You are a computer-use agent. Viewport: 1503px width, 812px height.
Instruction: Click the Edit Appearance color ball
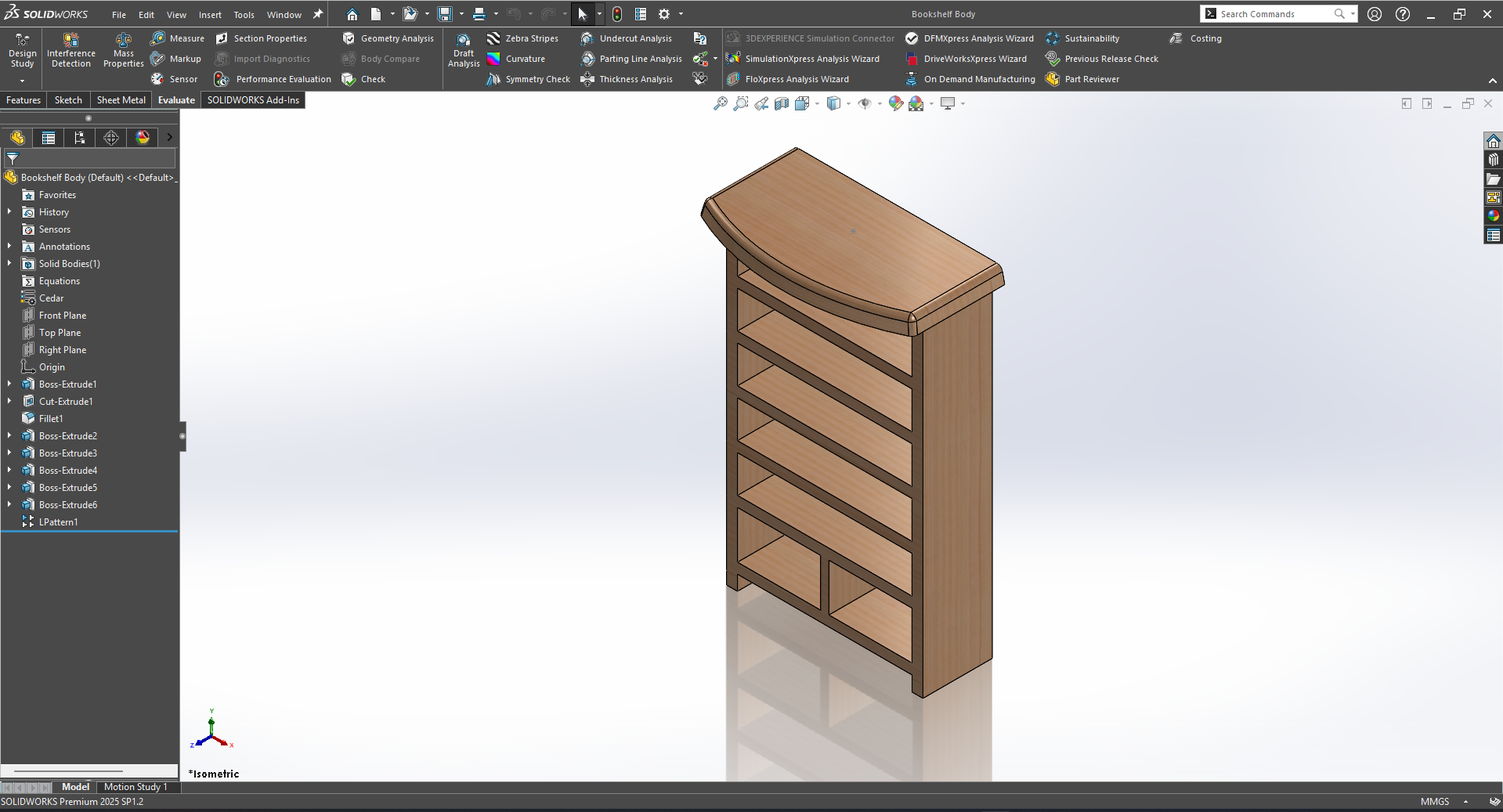click(895, 103)
